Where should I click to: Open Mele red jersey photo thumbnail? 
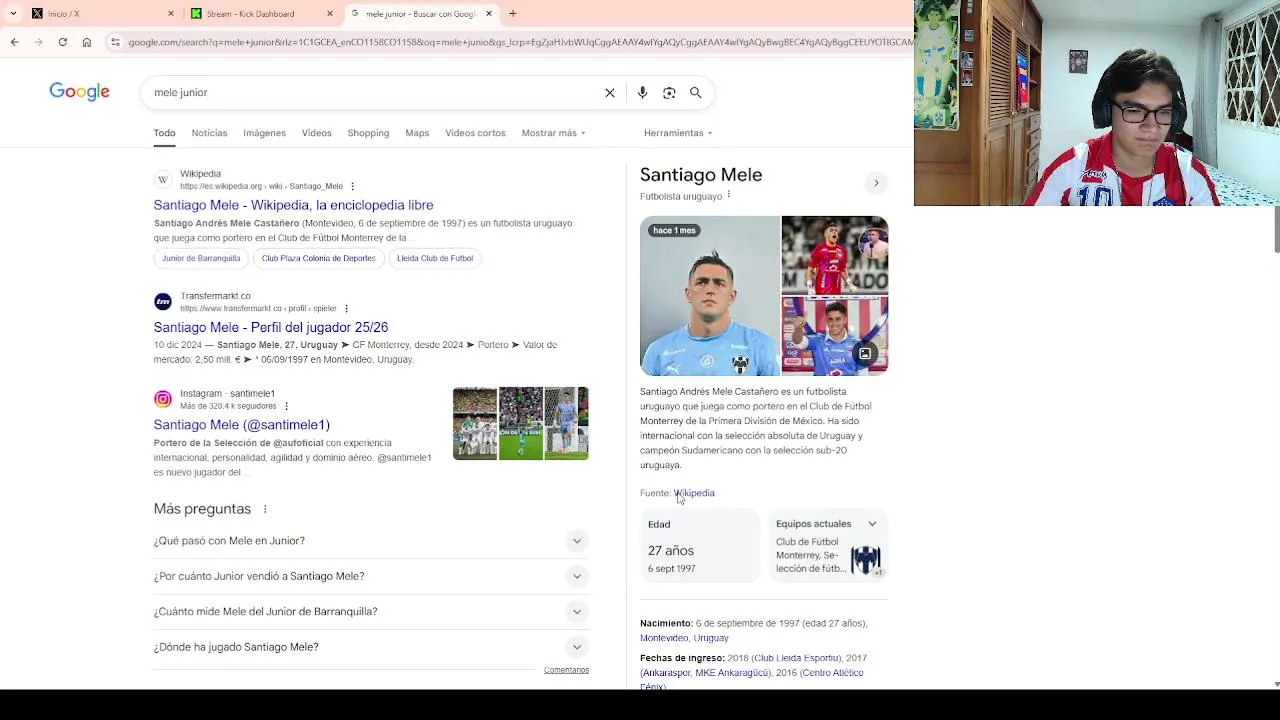click(835, 255)
